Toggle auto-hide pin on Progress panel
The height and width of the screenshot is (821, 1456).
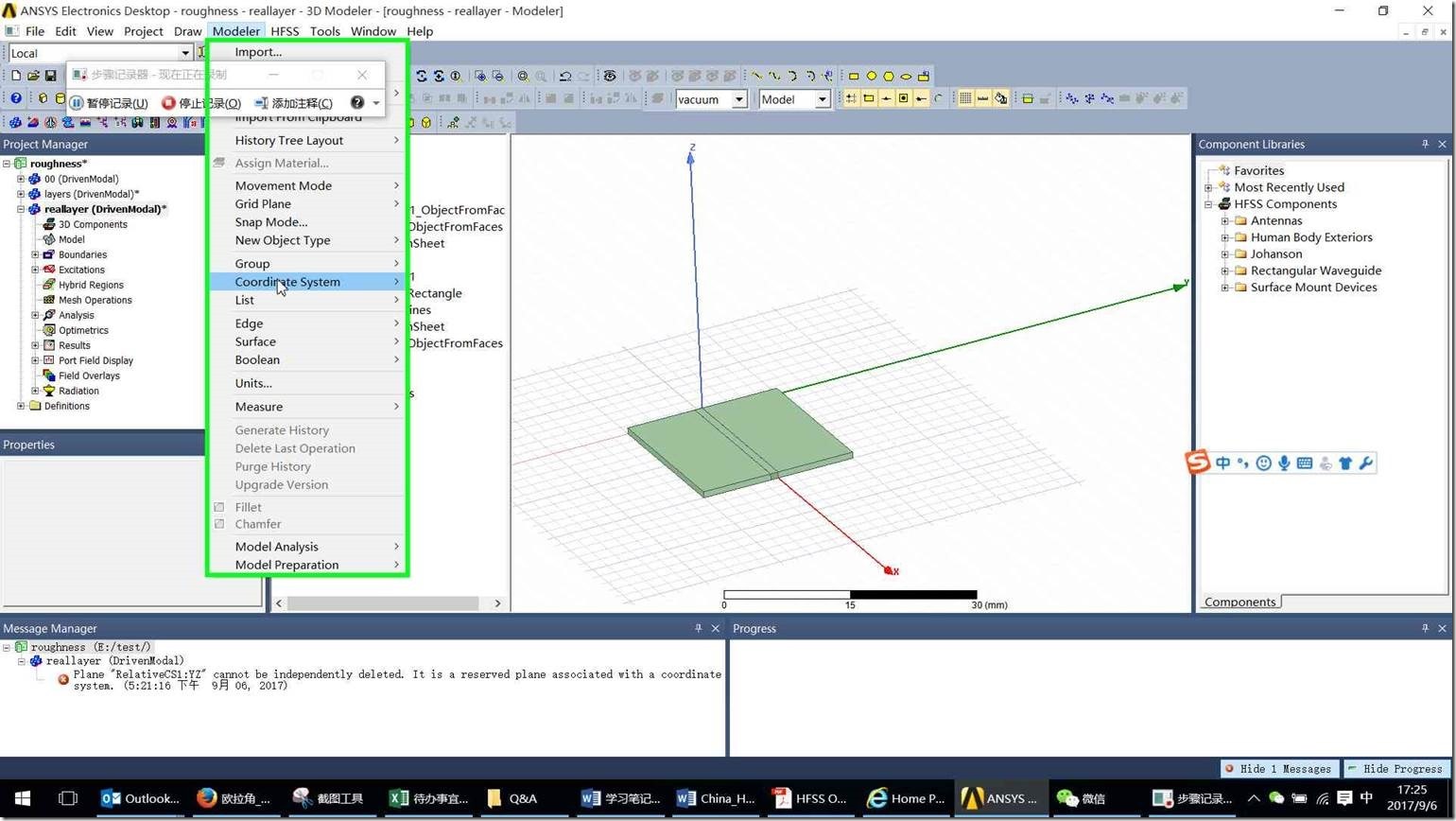tap(1425, 628)
